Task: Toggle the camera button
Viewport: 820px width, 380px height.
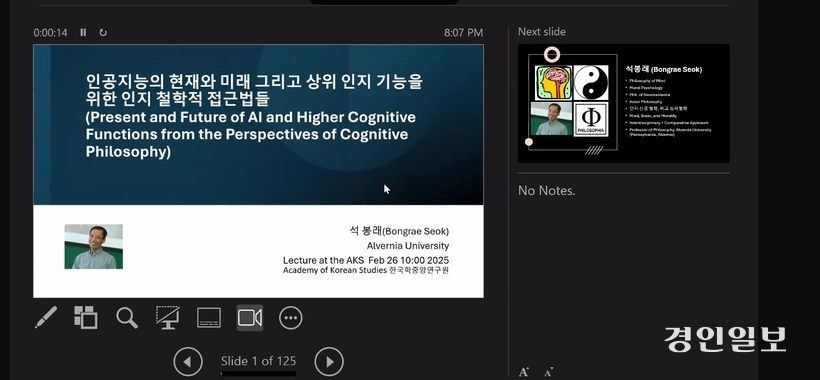Action: tap(249, 318)
